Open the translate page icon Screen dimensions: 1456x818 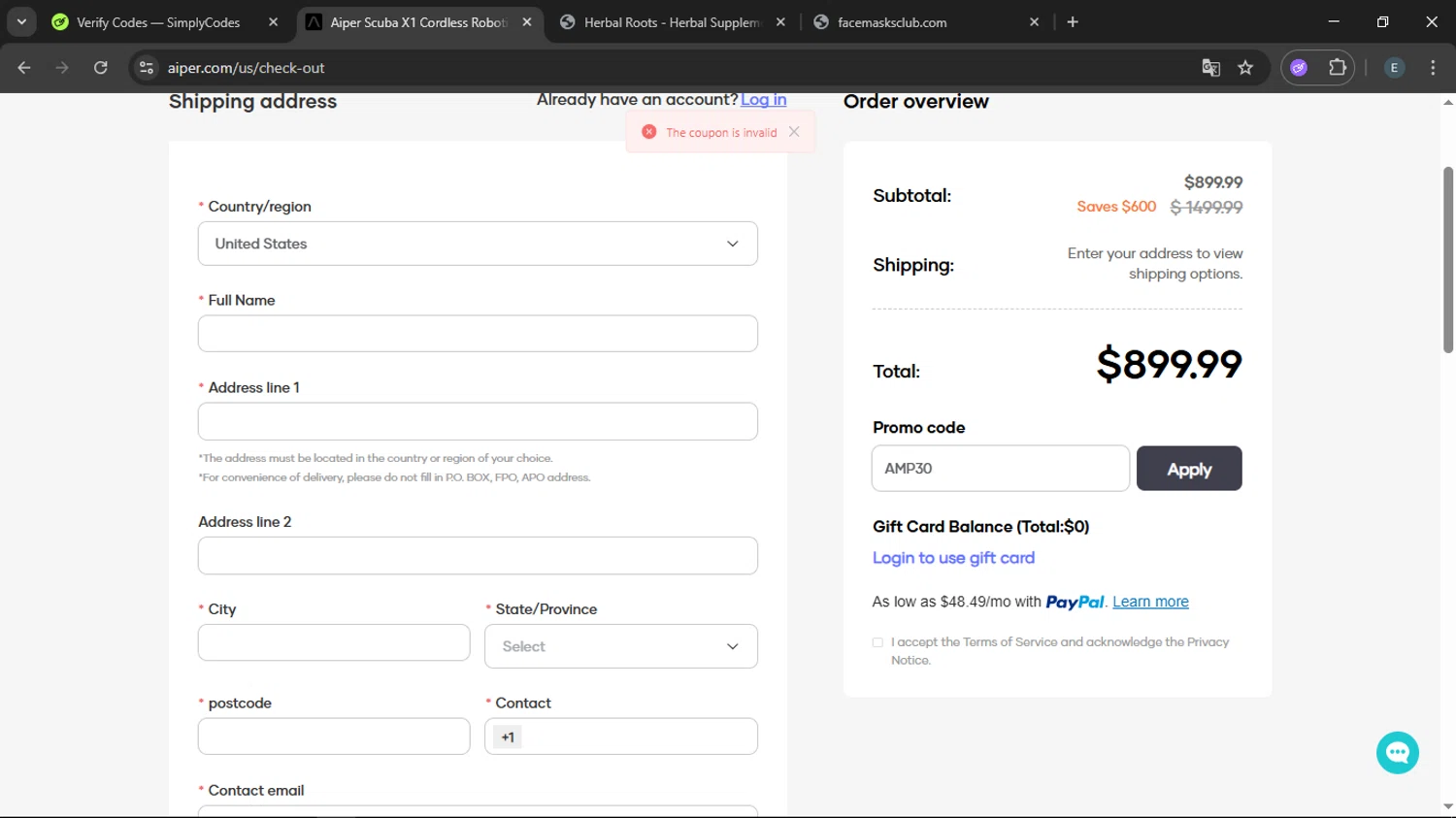coord(1210,68)
